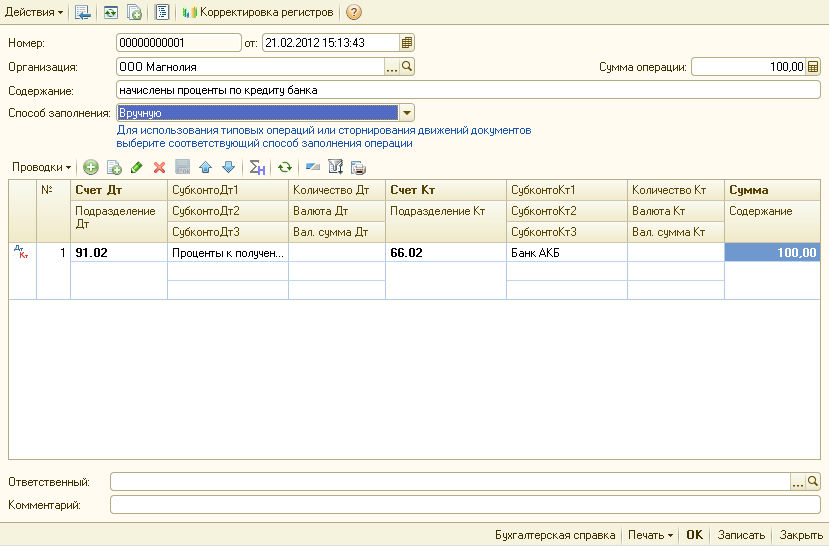The width and height of the screenshot is (829, 547).
Task: Open the calculator for Сумма операции
Action: [x=813, y=67]
